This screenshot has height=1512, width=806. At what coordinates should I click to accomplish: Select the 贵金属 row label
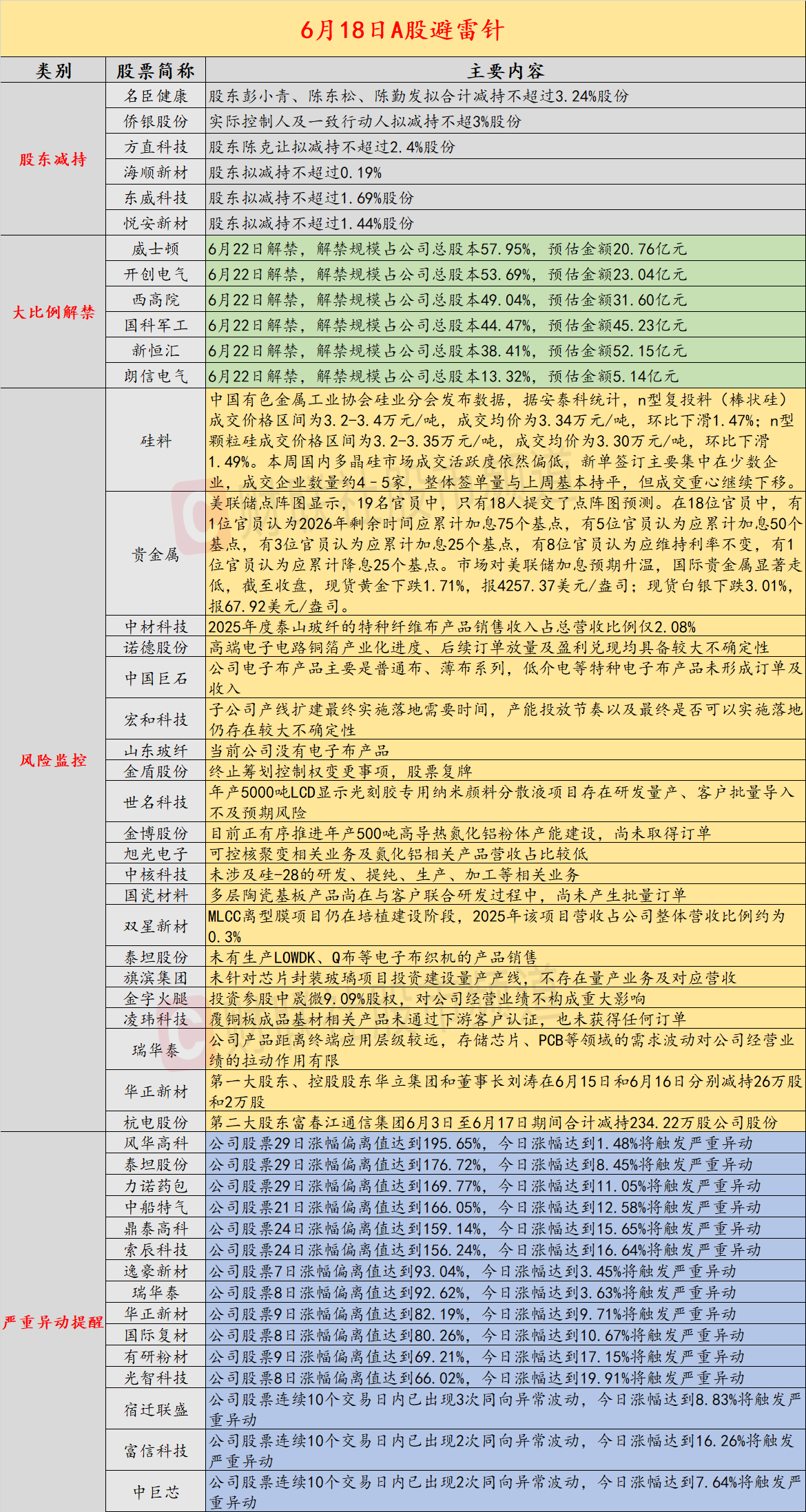click(x=156, y=554)
